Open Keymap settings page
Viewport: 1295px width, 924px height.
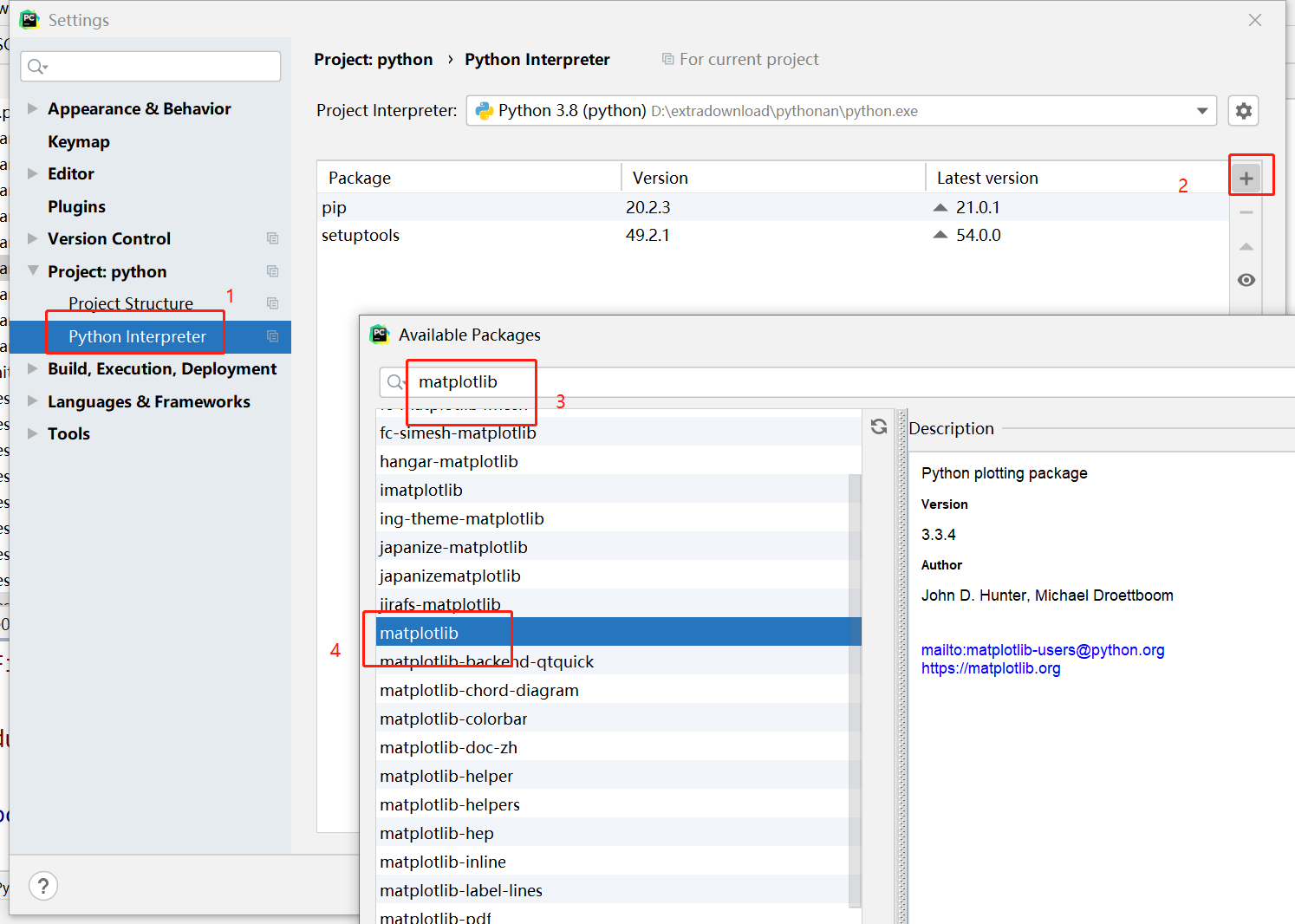pyautogui.click(x=79, y=141)
